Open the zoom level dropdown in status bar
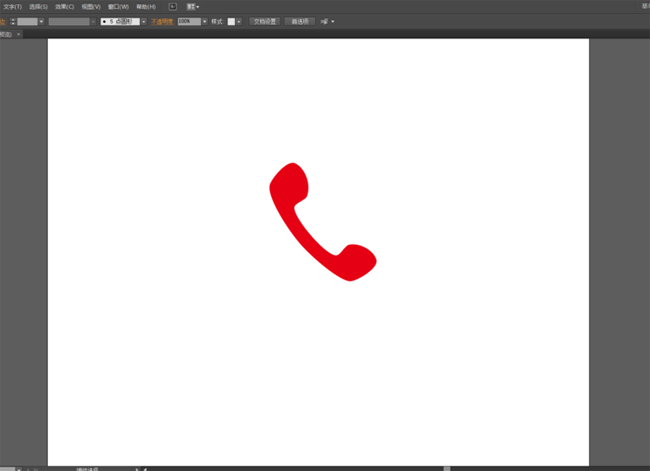Viewport: 650px width, 471px height. click(x=19, y=469)
